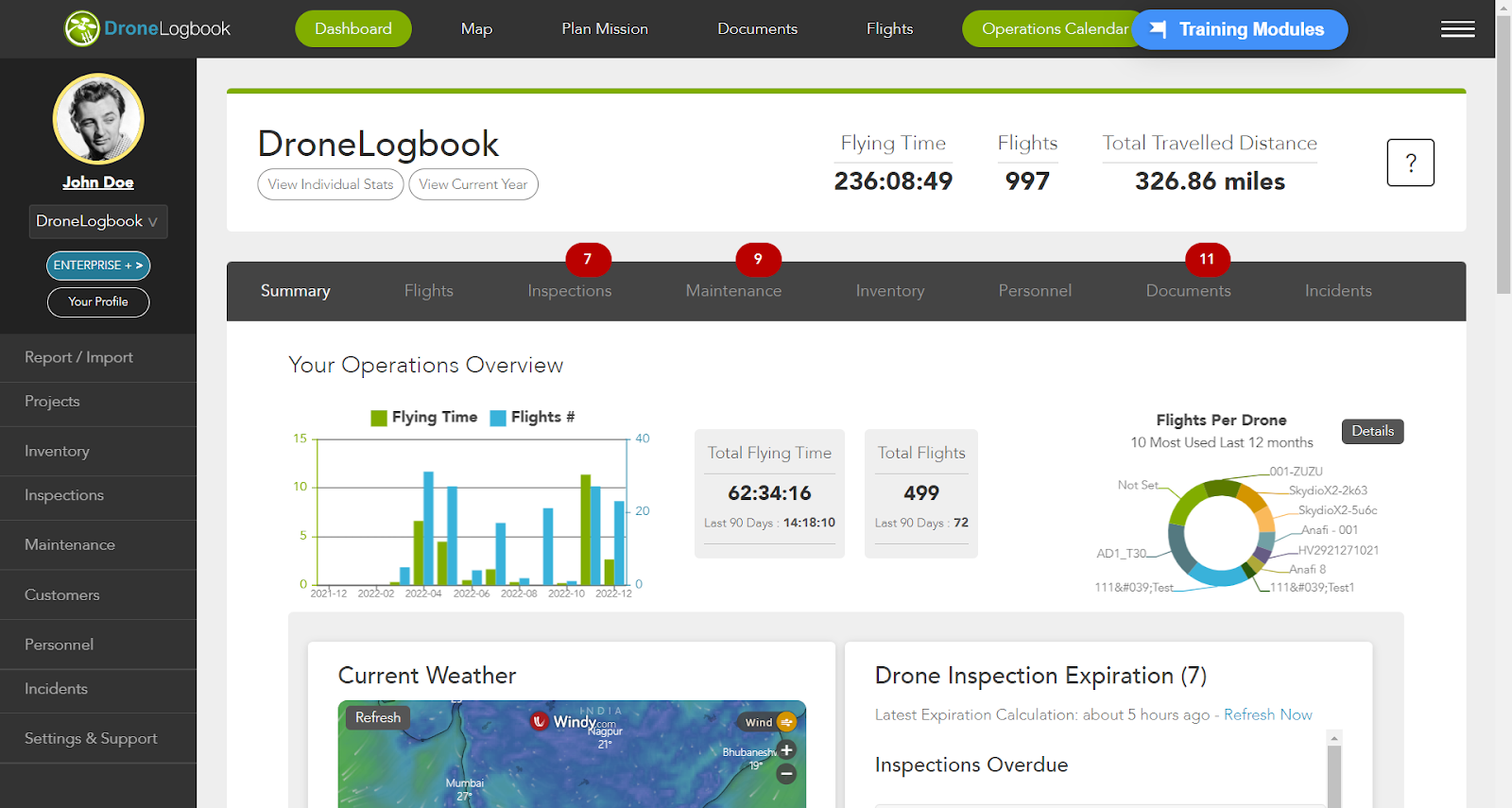Open Training Modules
The image size is (1512, 808).
point(1240,29)
